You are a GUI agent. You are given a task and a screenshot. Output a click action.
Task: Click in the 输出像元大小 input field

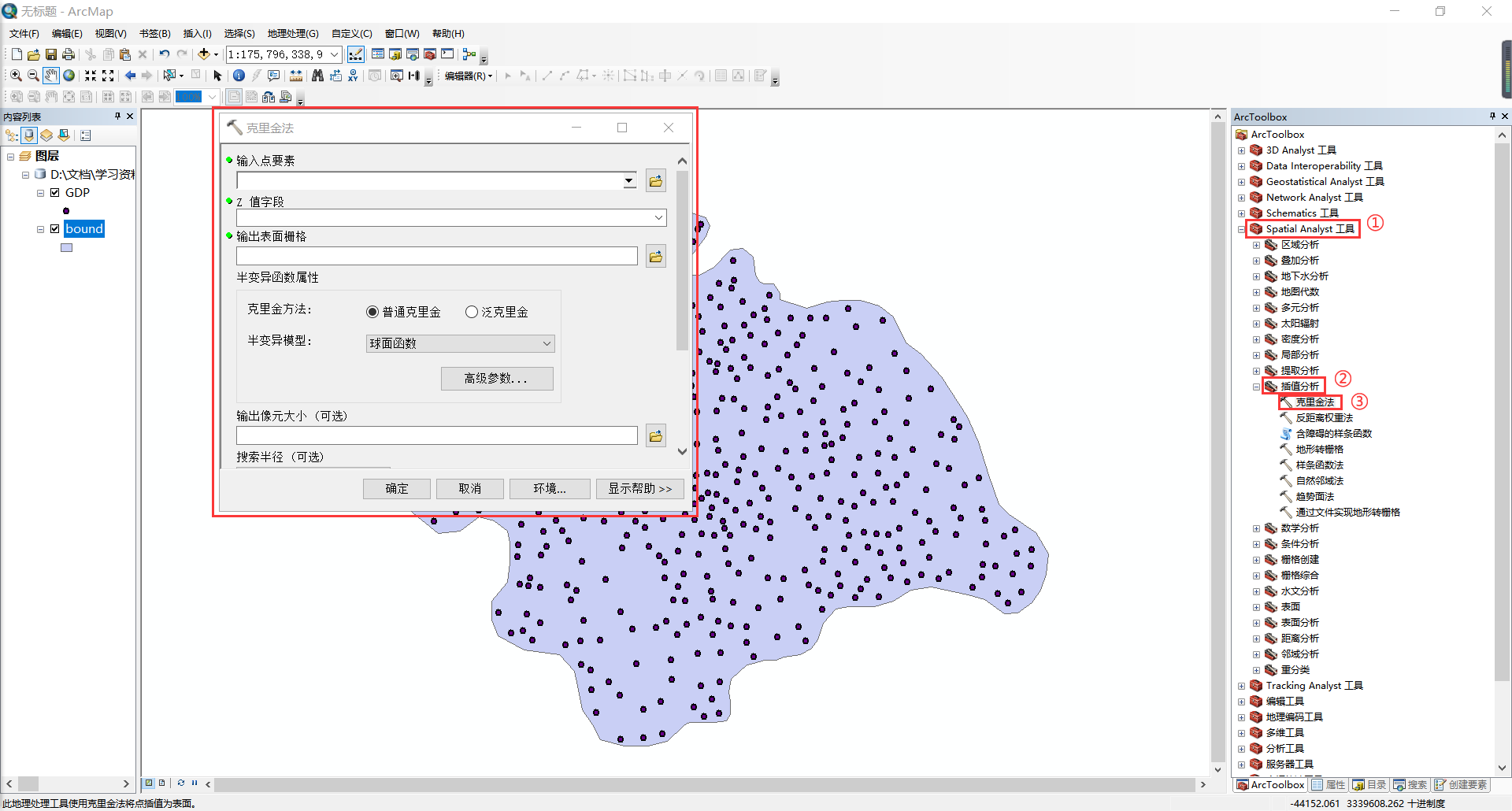tap(437, 435)
